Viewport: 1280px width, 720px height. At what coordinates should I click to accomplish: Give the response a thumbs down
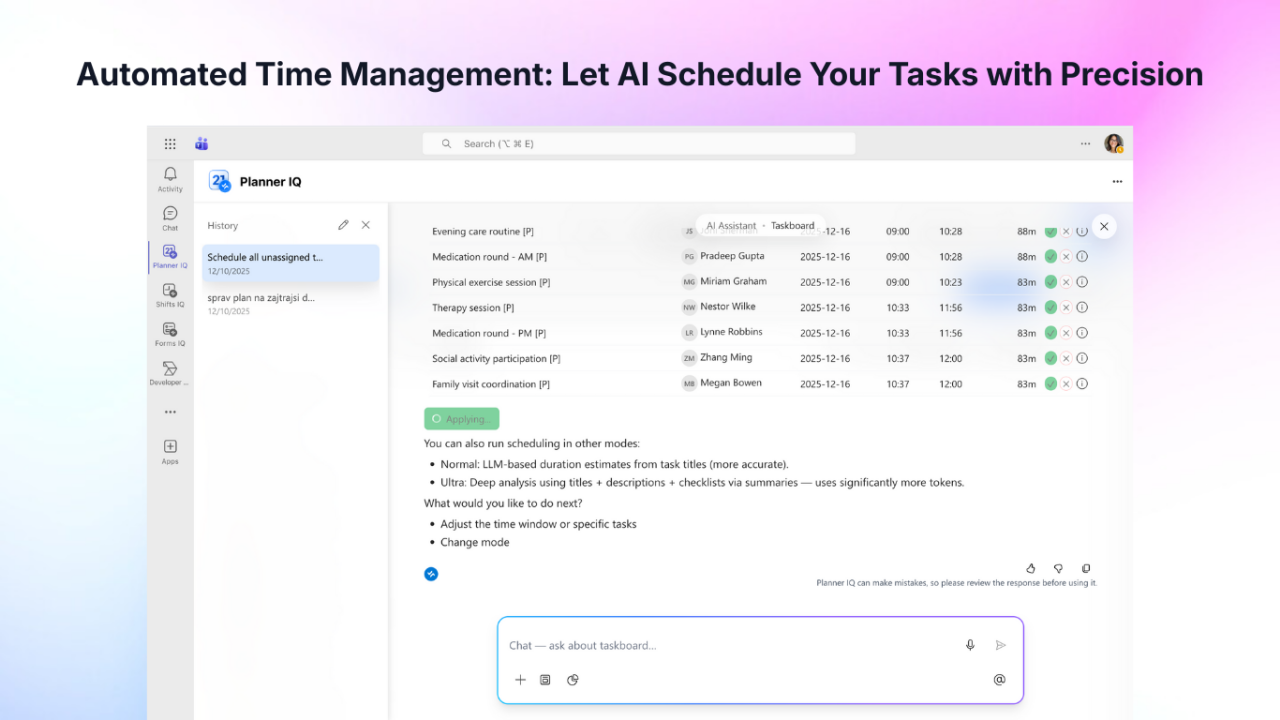pos(1058,568)
